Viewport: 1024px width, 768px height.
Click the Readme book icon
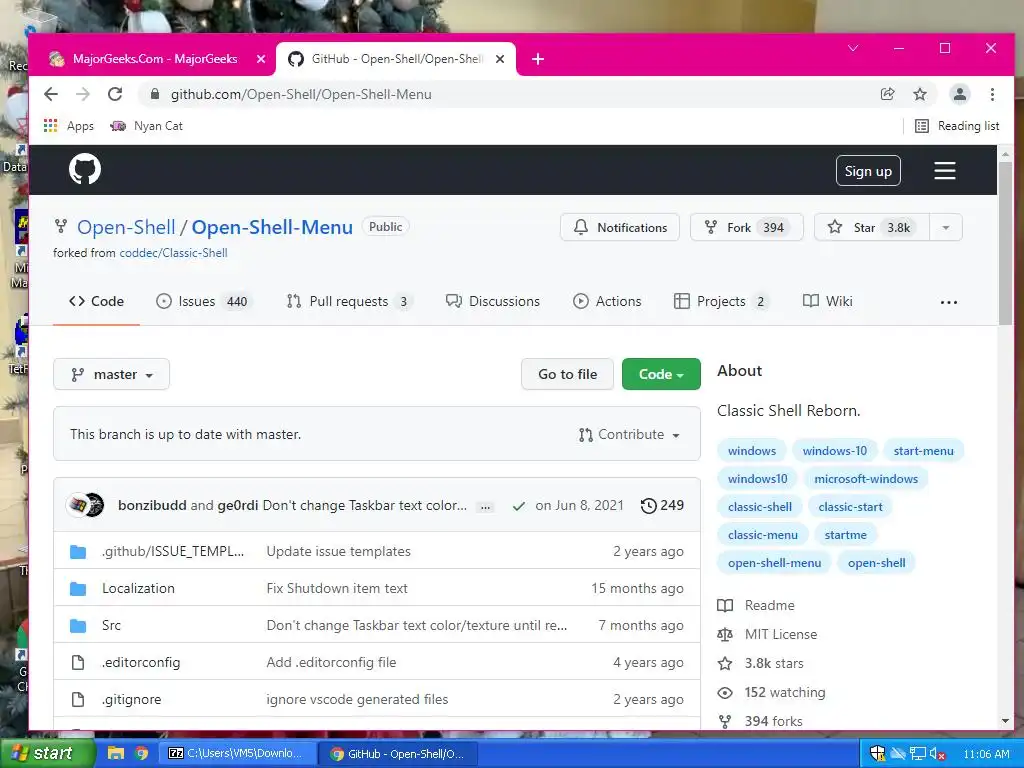pos(725,605)
